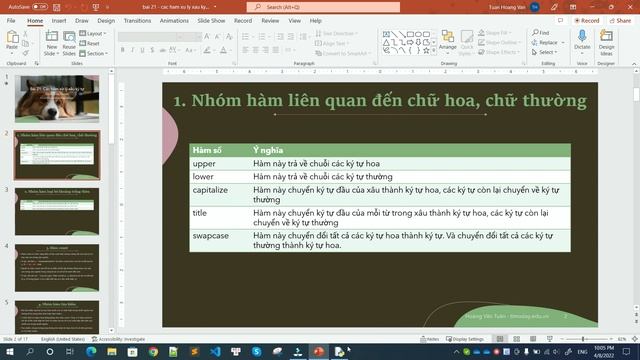Open the comments pane icon
The width and height of the screenshot is (640, 360).
click(560, 20)
